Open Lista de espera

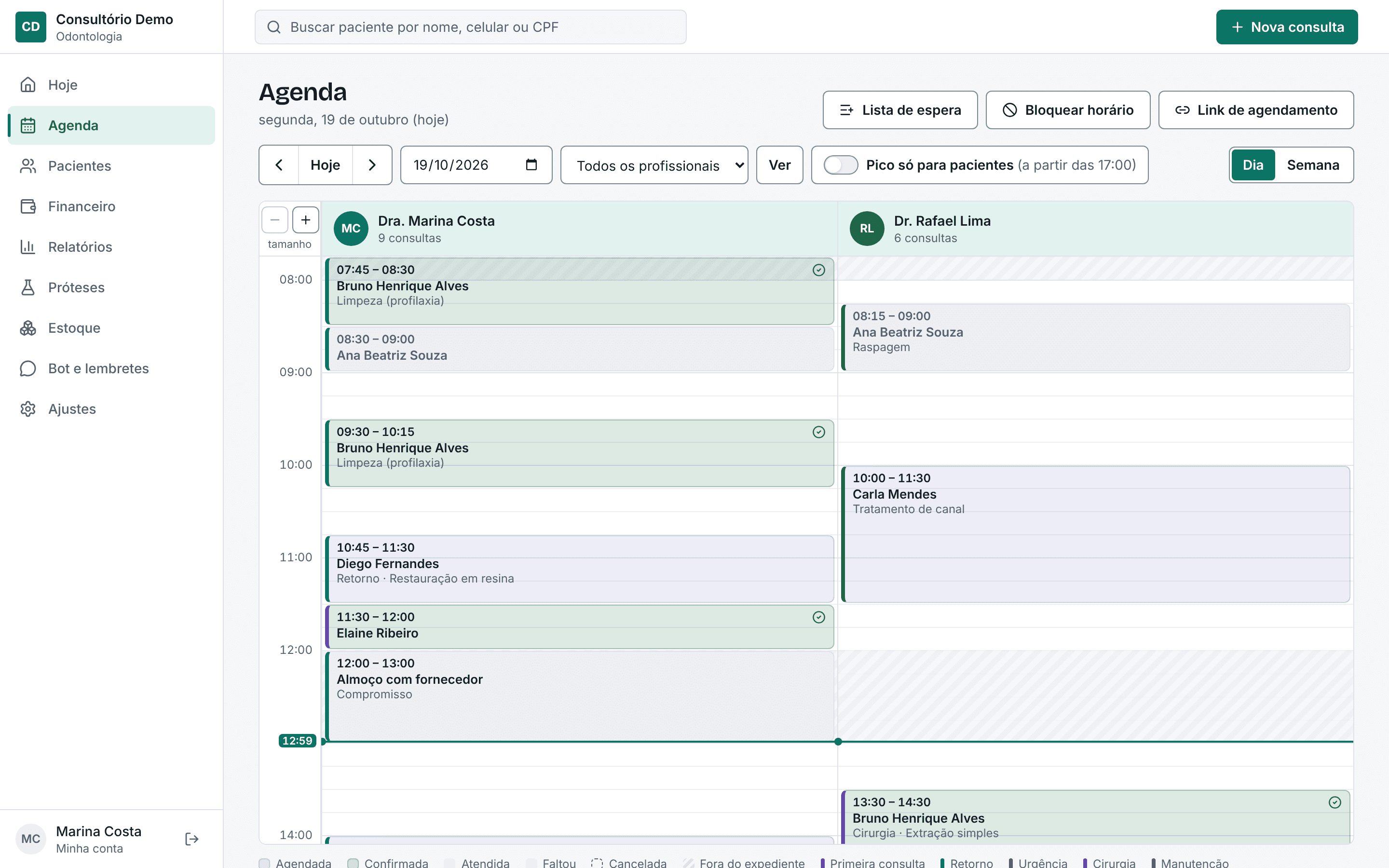900,109
